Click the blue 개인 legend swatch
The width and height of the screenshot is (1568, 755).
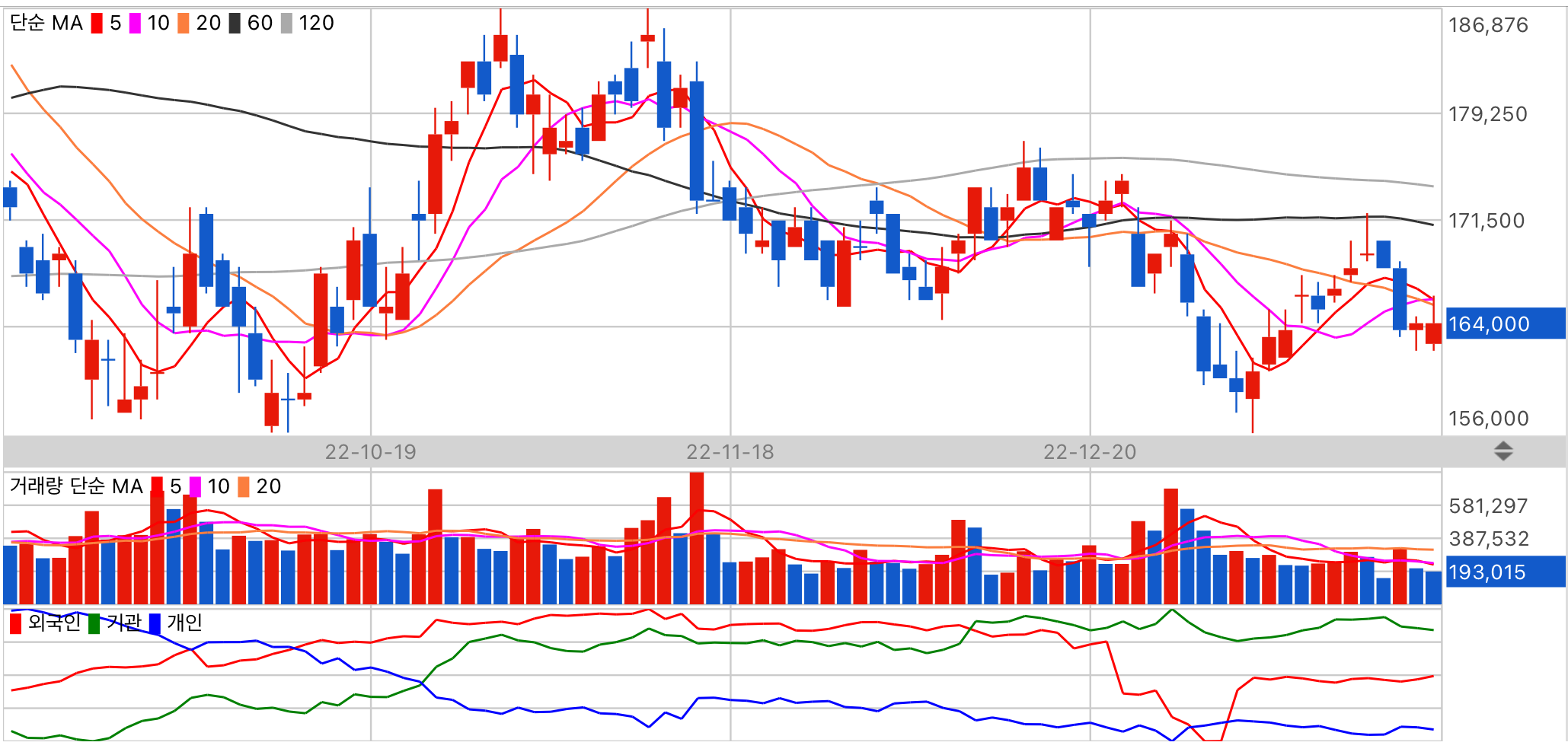coord(155,623)
